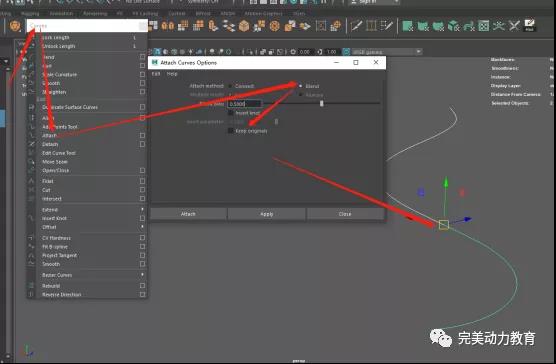Click the orange wheel-shaped shelf icon
556x364 pixels.
pyautogui.click(x=274, y=26)
